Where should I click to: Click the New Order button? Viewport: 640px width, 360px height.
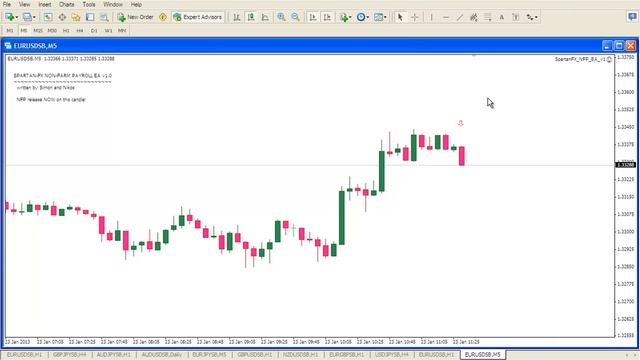(136, 17)
